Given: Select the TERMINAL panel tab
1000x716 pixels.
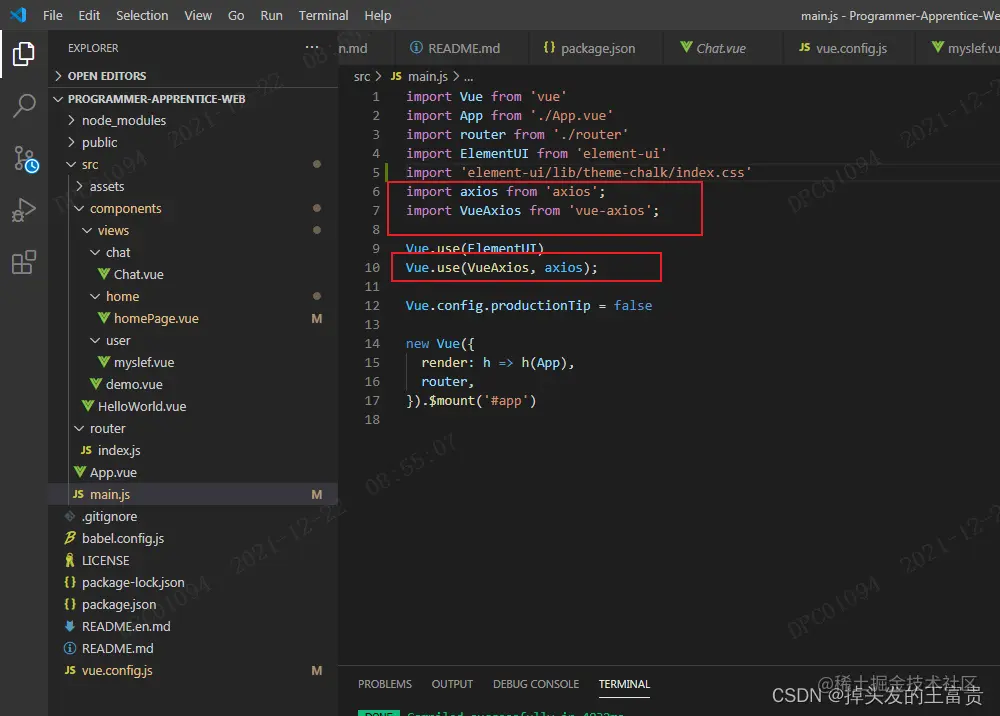Looking at the screenshot, I should point(624,684).
